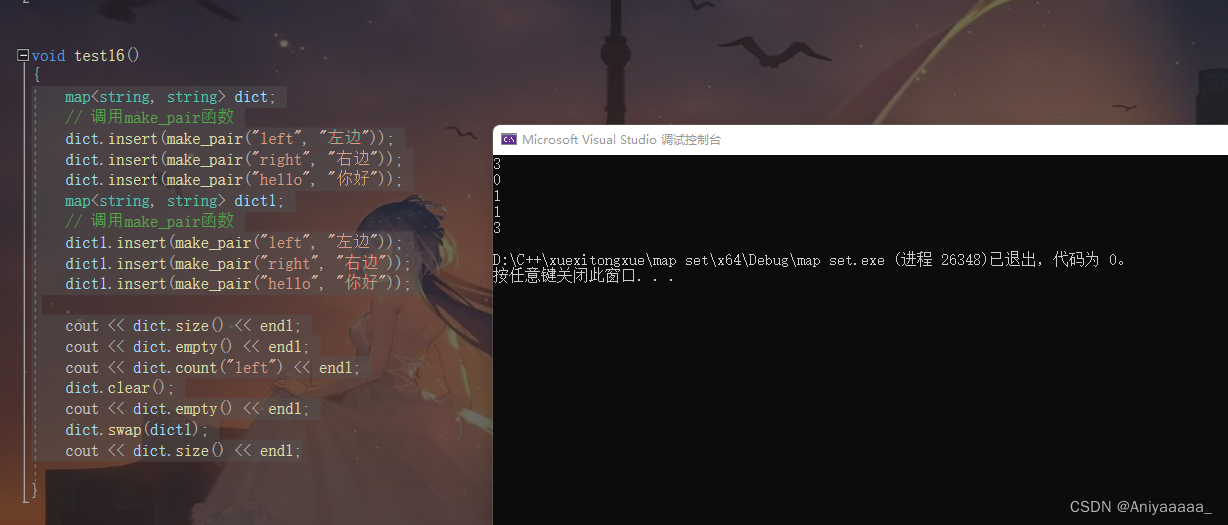Collapse the test16 function outline toggle
Viewport: 1228px width, 525px height.
(23, 56)
